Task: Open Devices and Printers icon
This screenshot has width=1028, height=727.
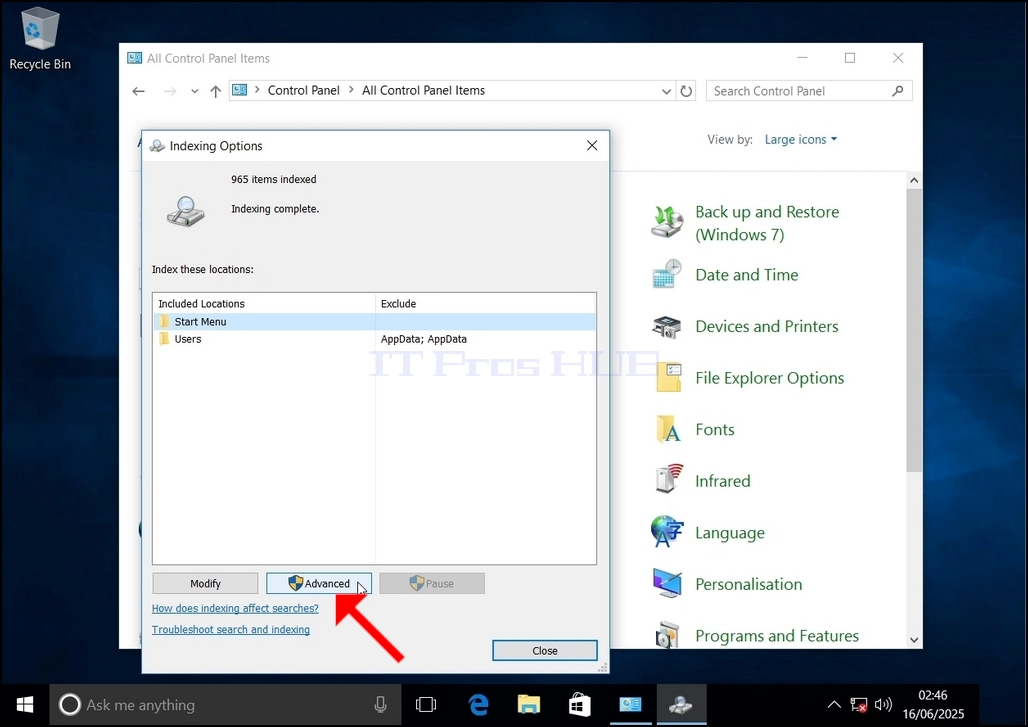Action: [667, 326]
